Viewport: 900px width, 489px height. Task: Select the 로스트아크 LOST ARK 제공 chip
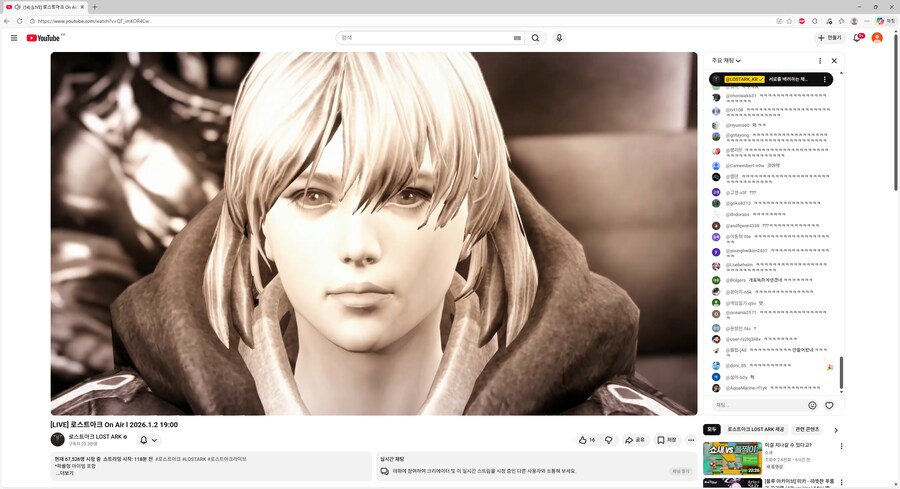point(756,429)
